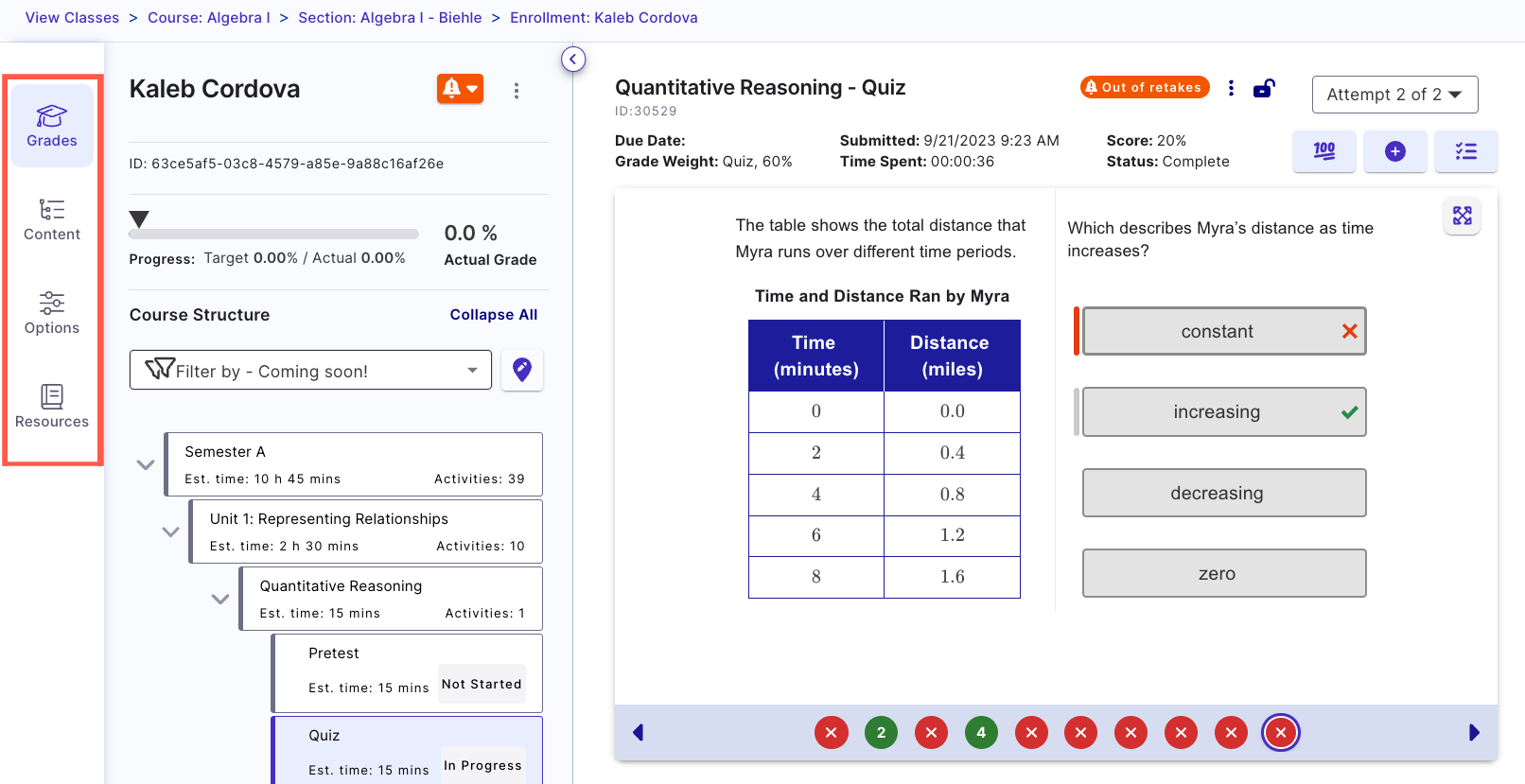Click the Collapse All link
This screenshot has height=784, width=1525.
click(493, 315)
